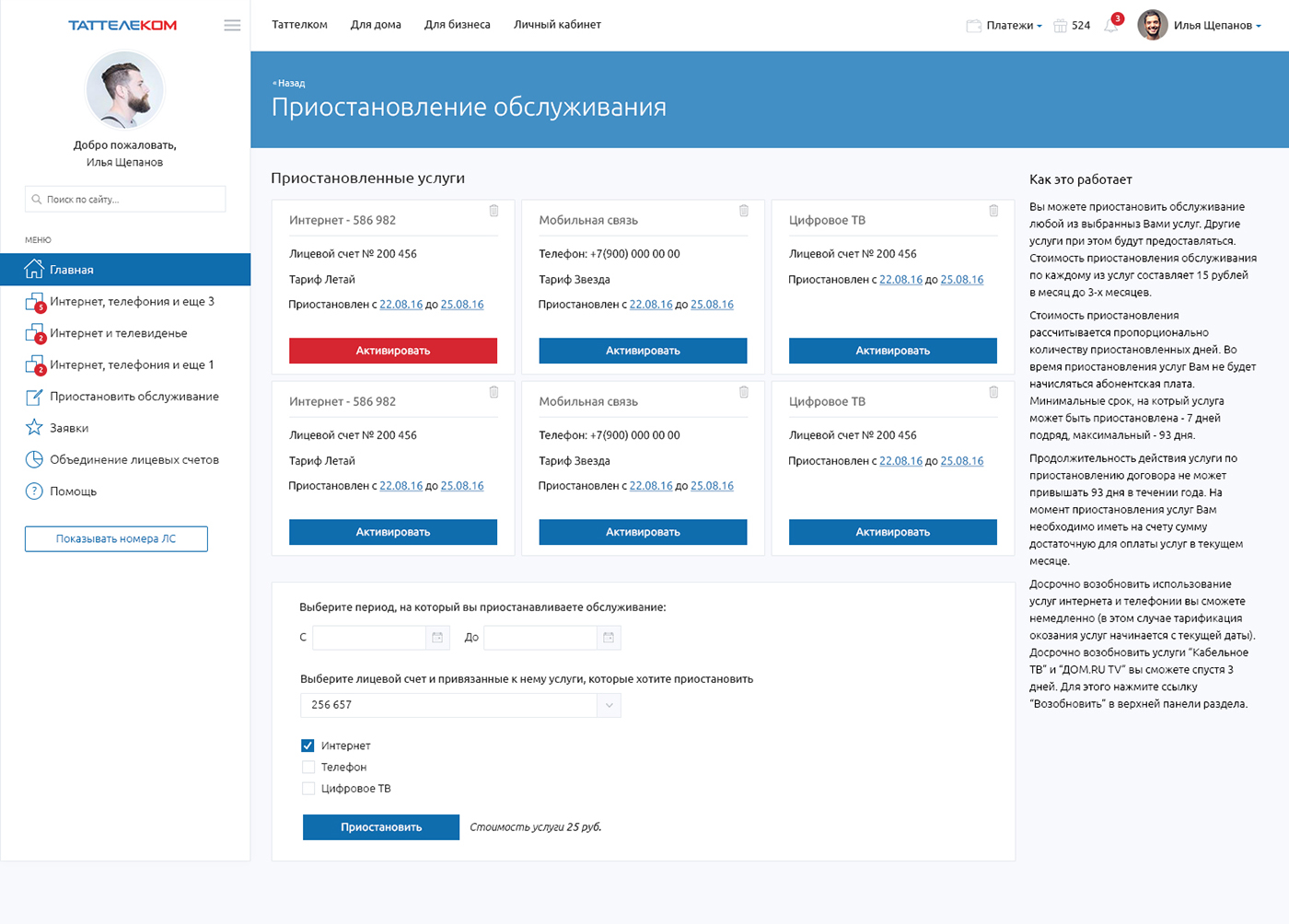Screen dimensions: 1289x924
Task: Click the До end date input field
Action: [x=541, y=637]
